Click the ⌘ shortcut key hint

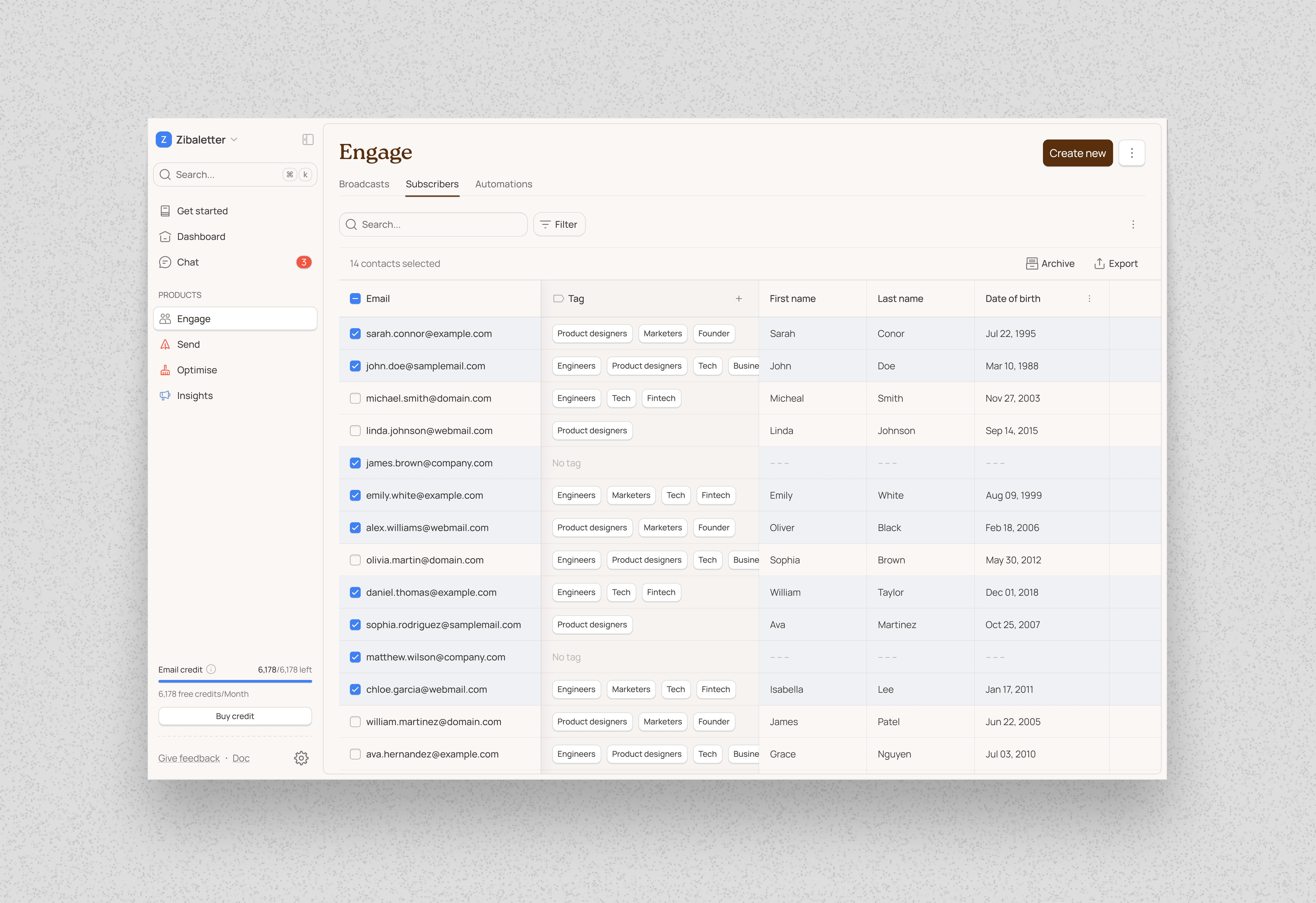(290, 174)
